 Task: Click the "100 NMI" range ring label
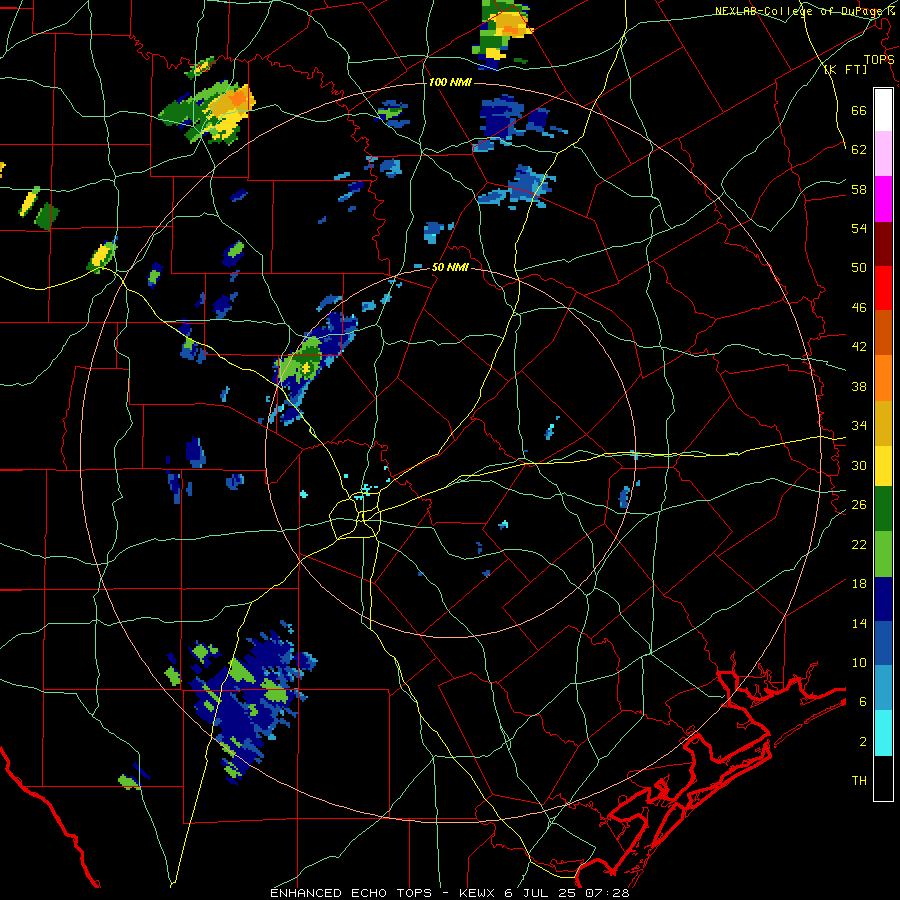450,82
